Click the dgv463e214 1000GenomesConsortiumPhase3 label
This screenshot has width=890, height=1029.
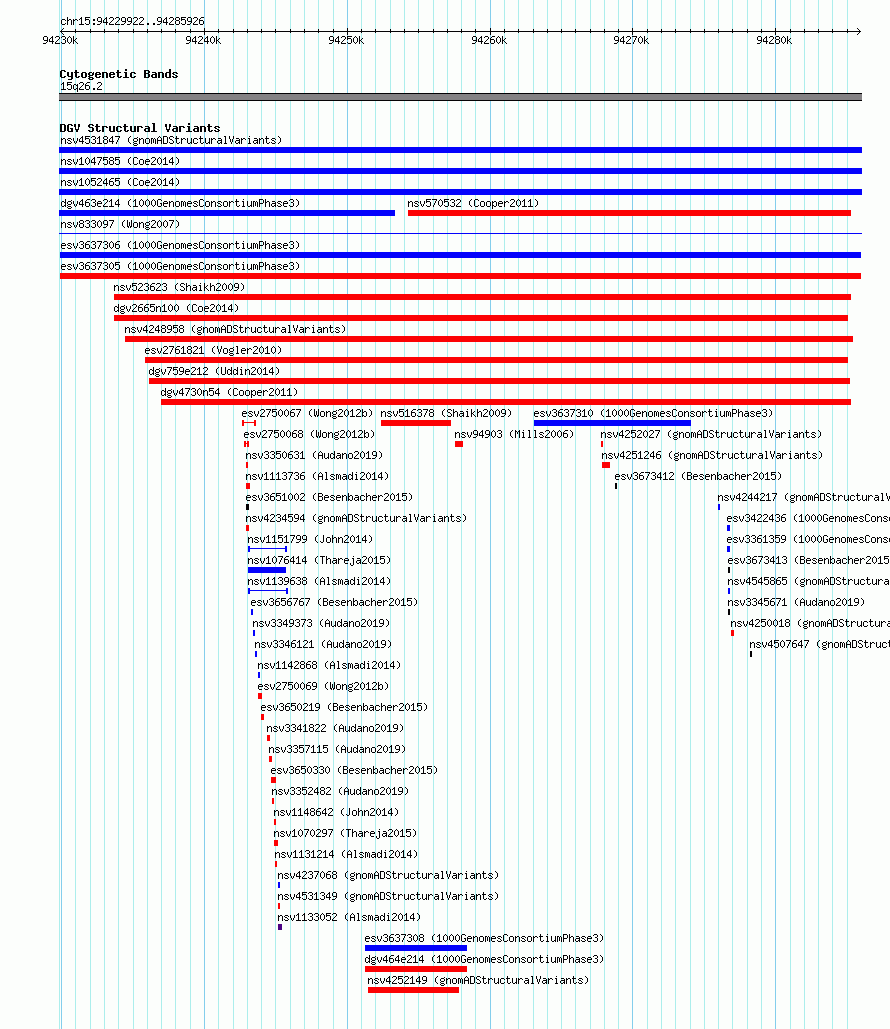pos(180,203)
